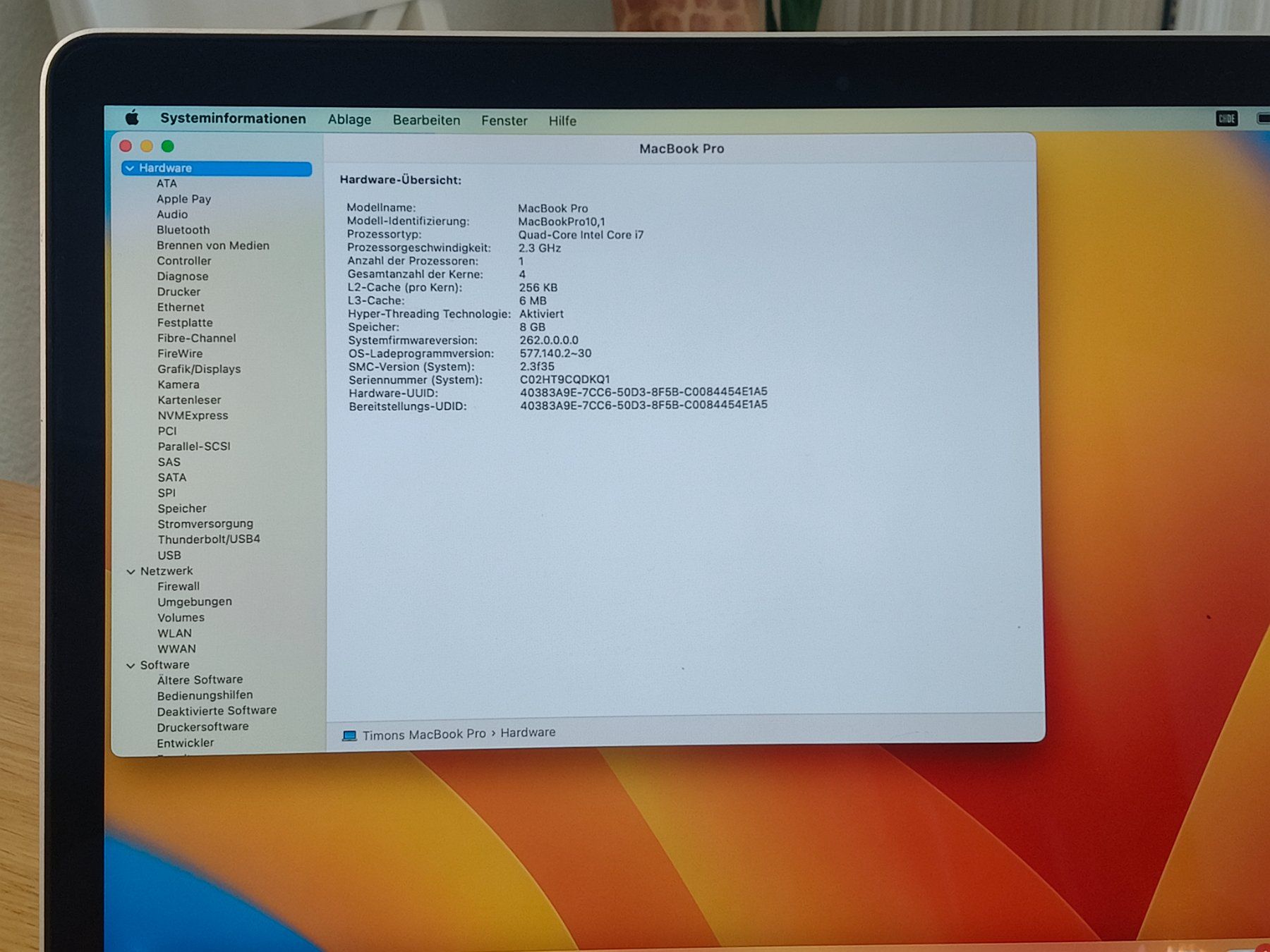Select Festplatte in the sidebar
1270x952 pixels.
point(185,323)
